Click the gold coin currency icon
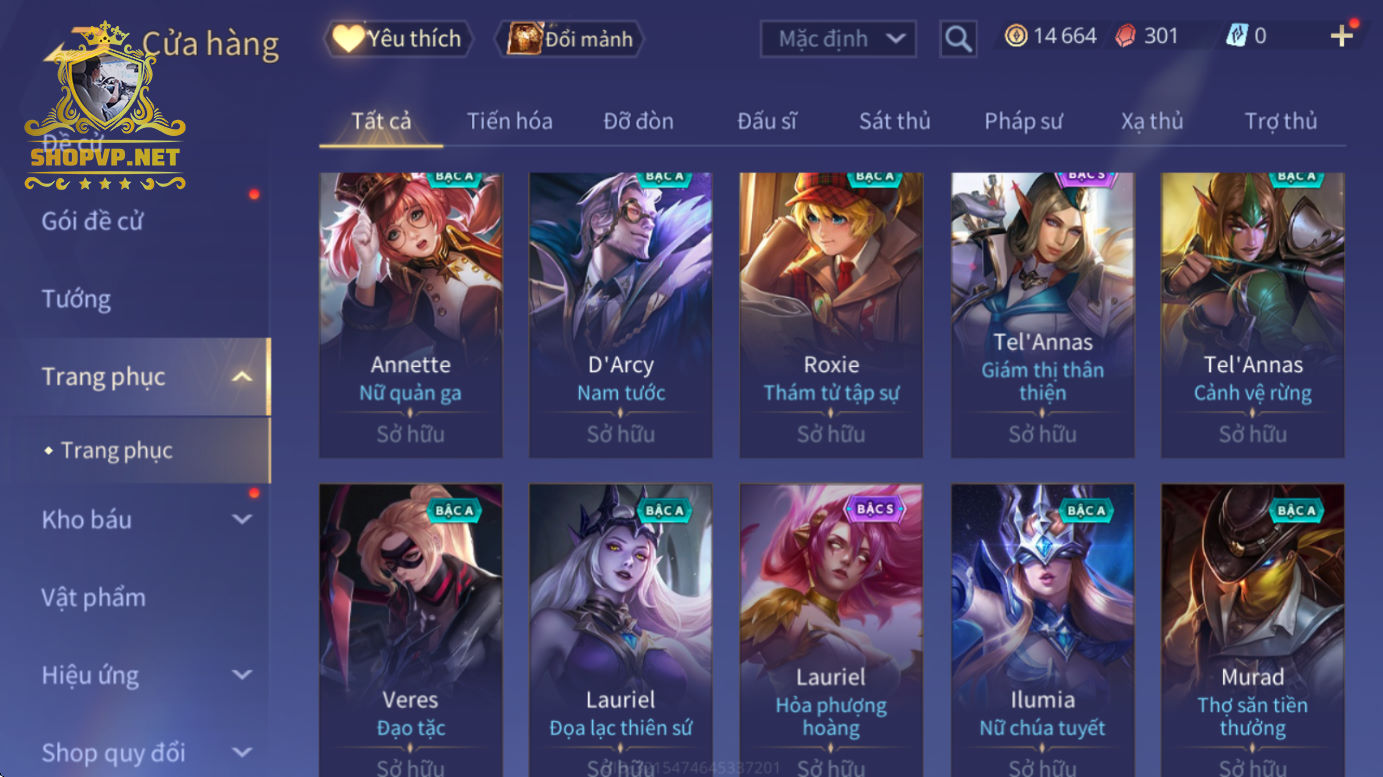This screenshot has width=1383, height=777. (1016, 36)
